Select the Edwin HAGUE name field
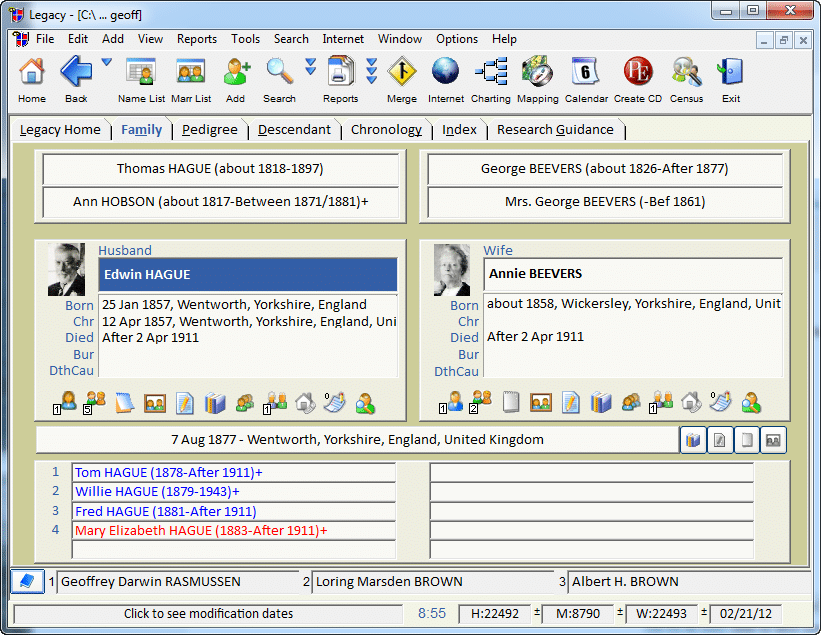This screenshot has height=635, width=821. click(x=248, y=274)
